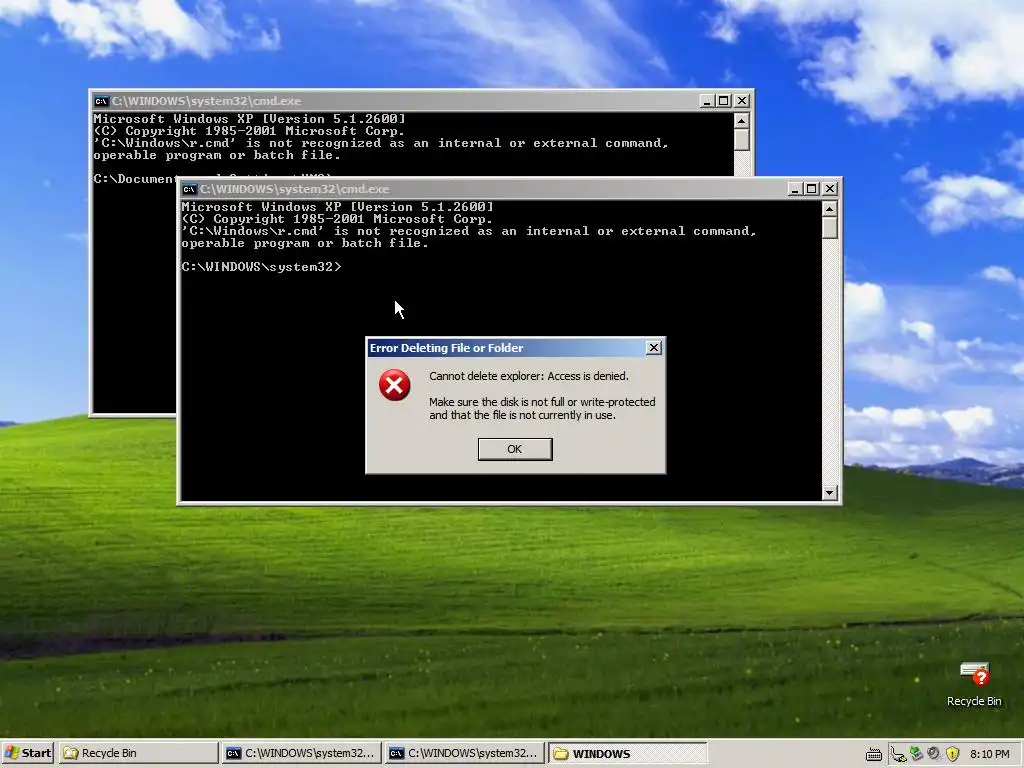Image resolution: width=1024 pixels, height=768 pixels.
Task: Close the Error Deleting File or Folder dialog
Action: click(653, 348)
